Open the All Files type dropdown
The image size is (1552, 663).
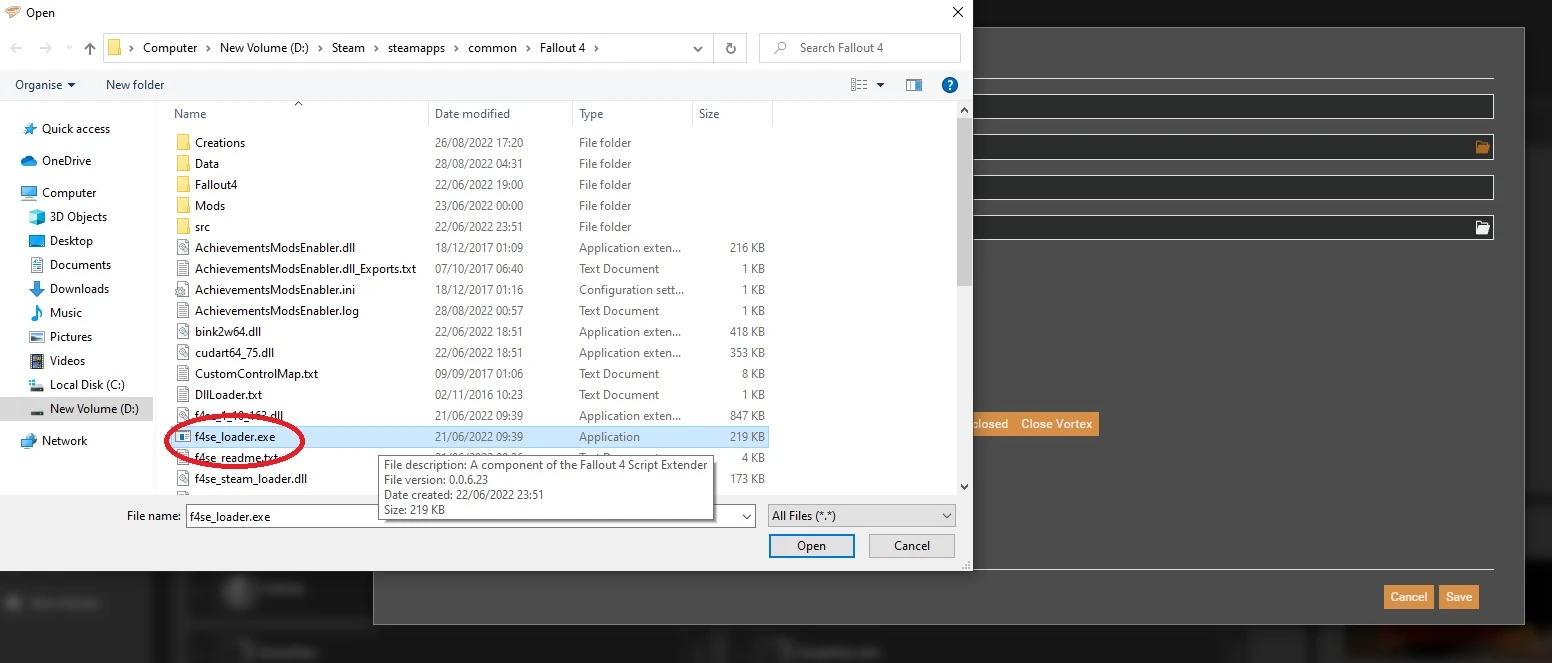point(862,516)
